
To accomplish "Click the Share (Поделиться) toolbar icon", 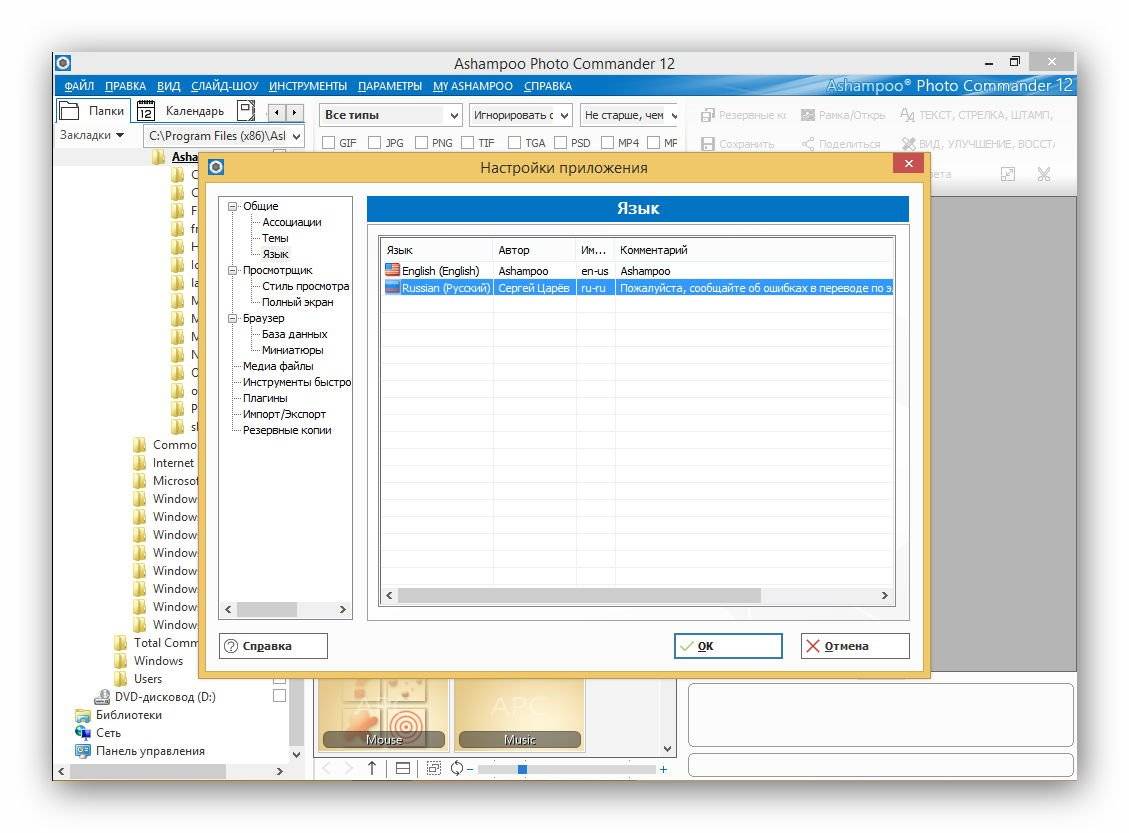I will 808,144.
